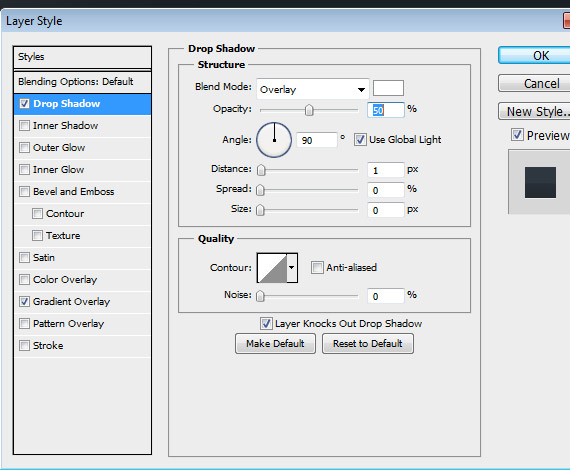570x470 pixels.
Task: Click the Opacity slider handle
Action: coord(309,110)
